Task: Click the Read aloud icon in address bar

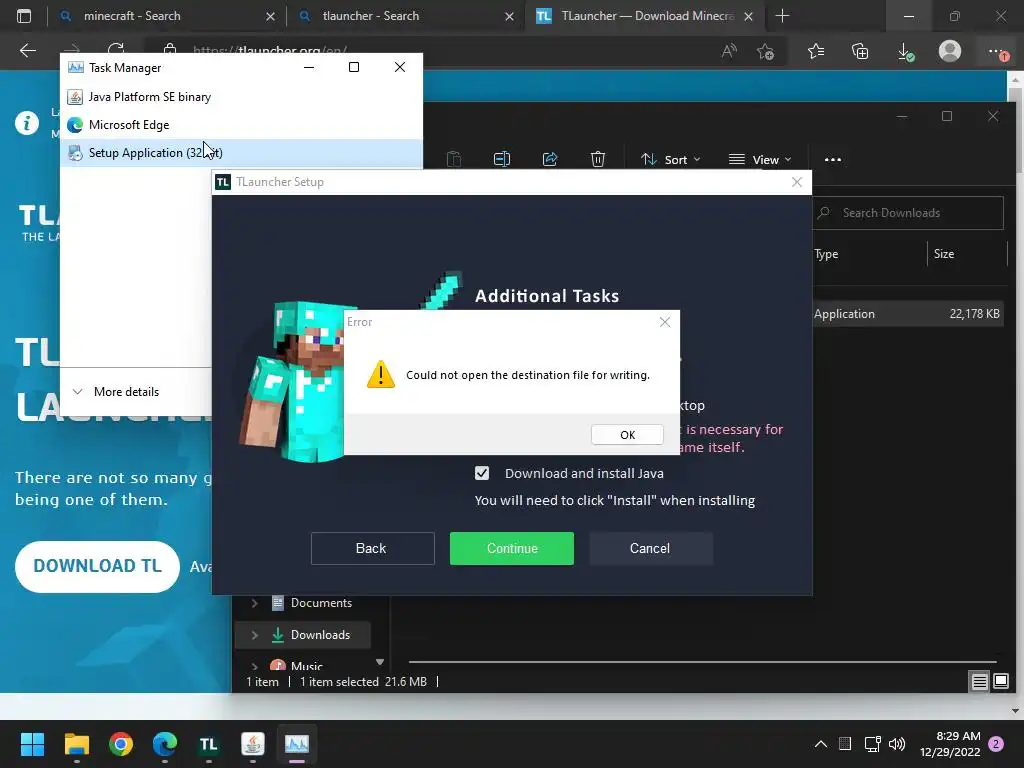Action: 729,51
